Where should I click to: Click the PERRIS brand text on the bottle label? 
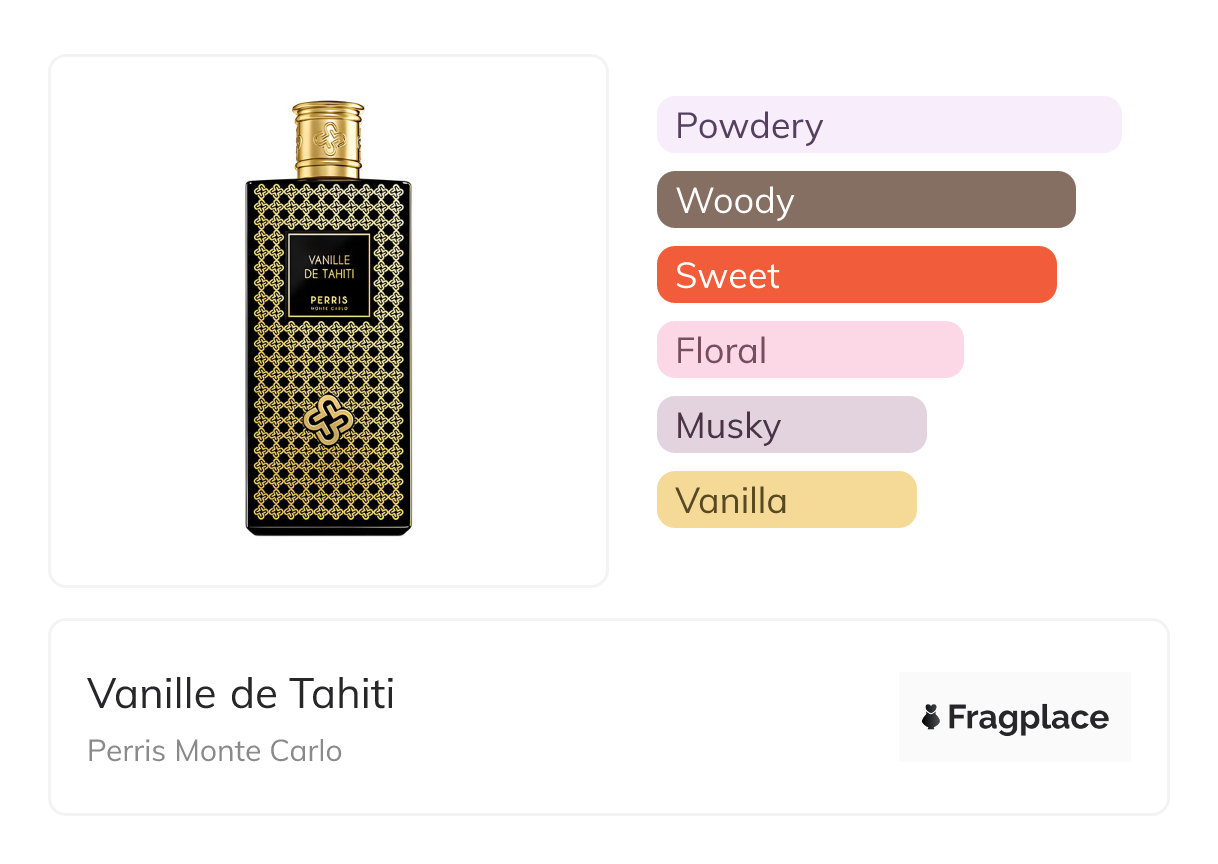pos(328,299)
